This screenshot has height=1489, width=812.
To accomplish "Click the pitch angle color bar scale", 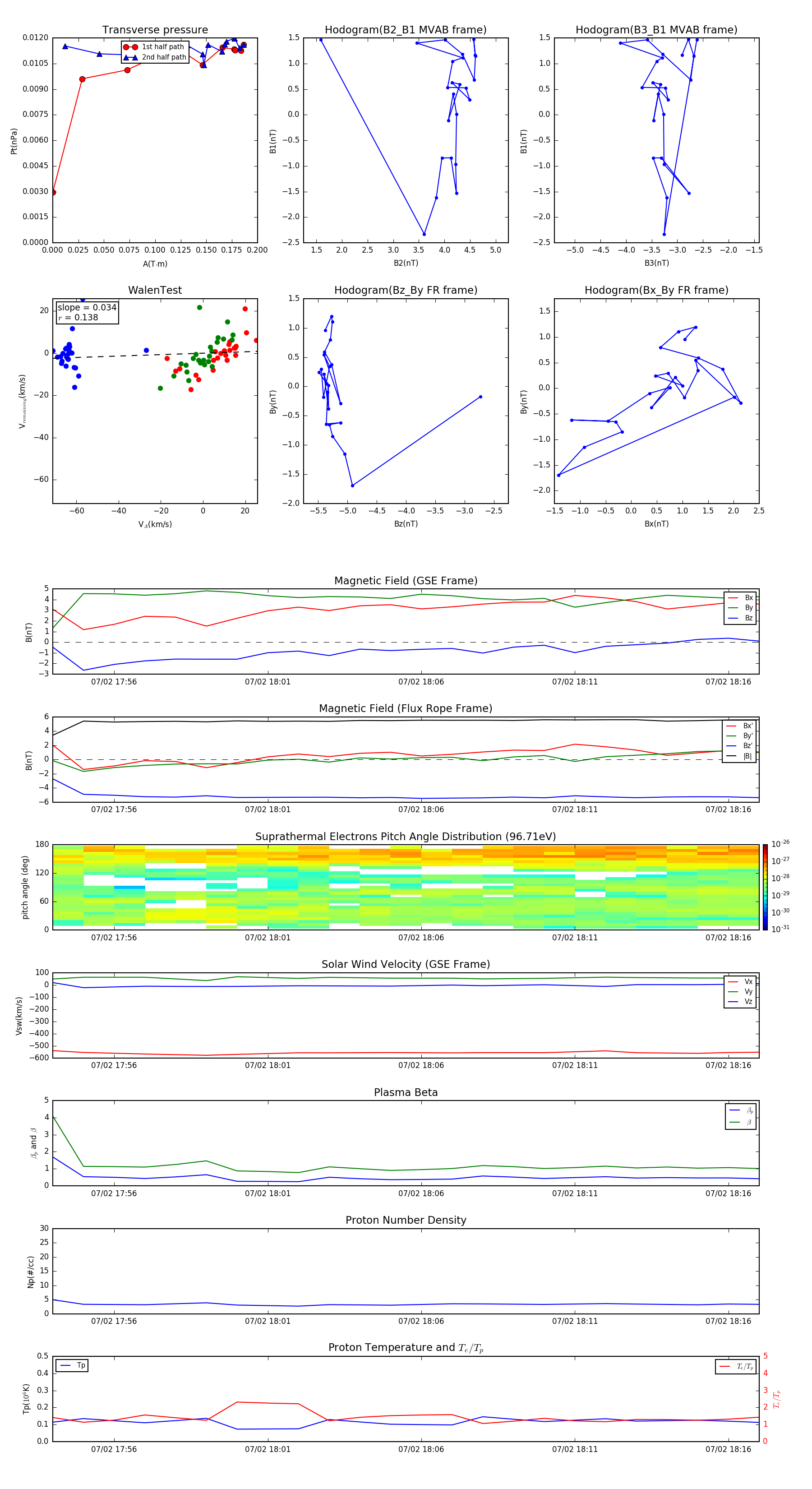I will point(765,887).
